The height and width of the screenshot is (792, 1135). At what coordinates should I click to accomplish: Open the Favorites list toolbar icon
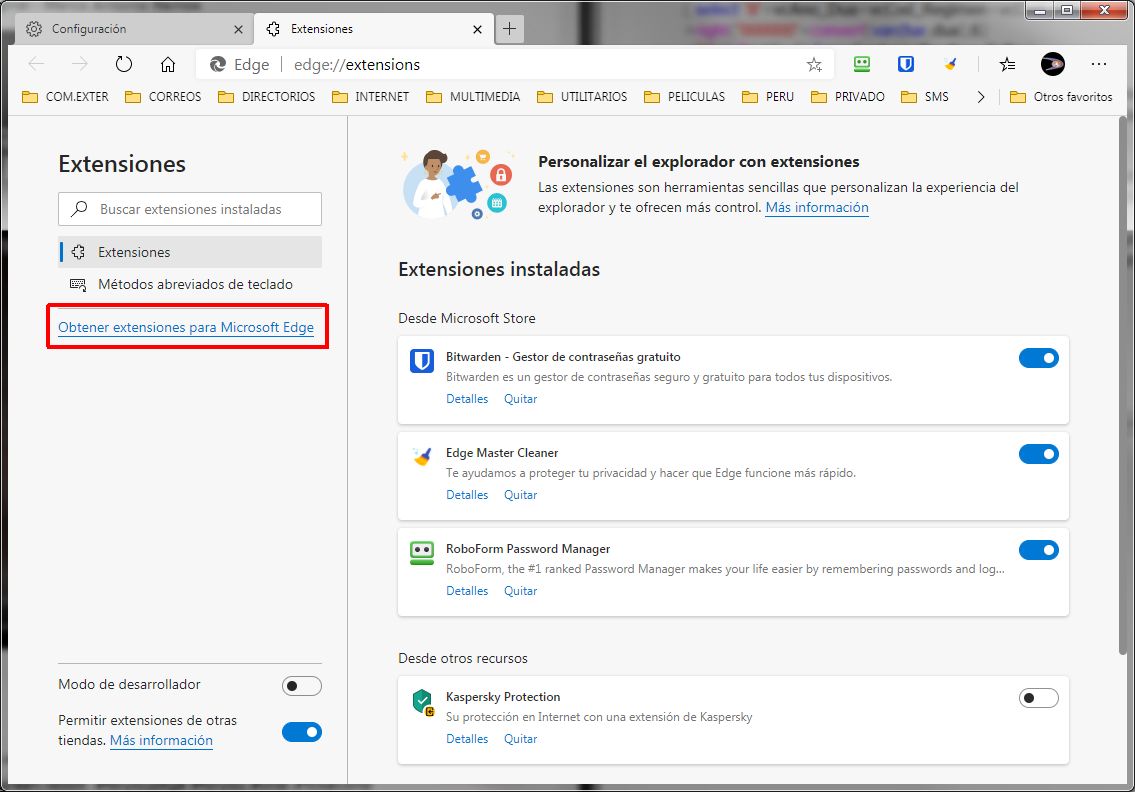[x=1007, y=64]
